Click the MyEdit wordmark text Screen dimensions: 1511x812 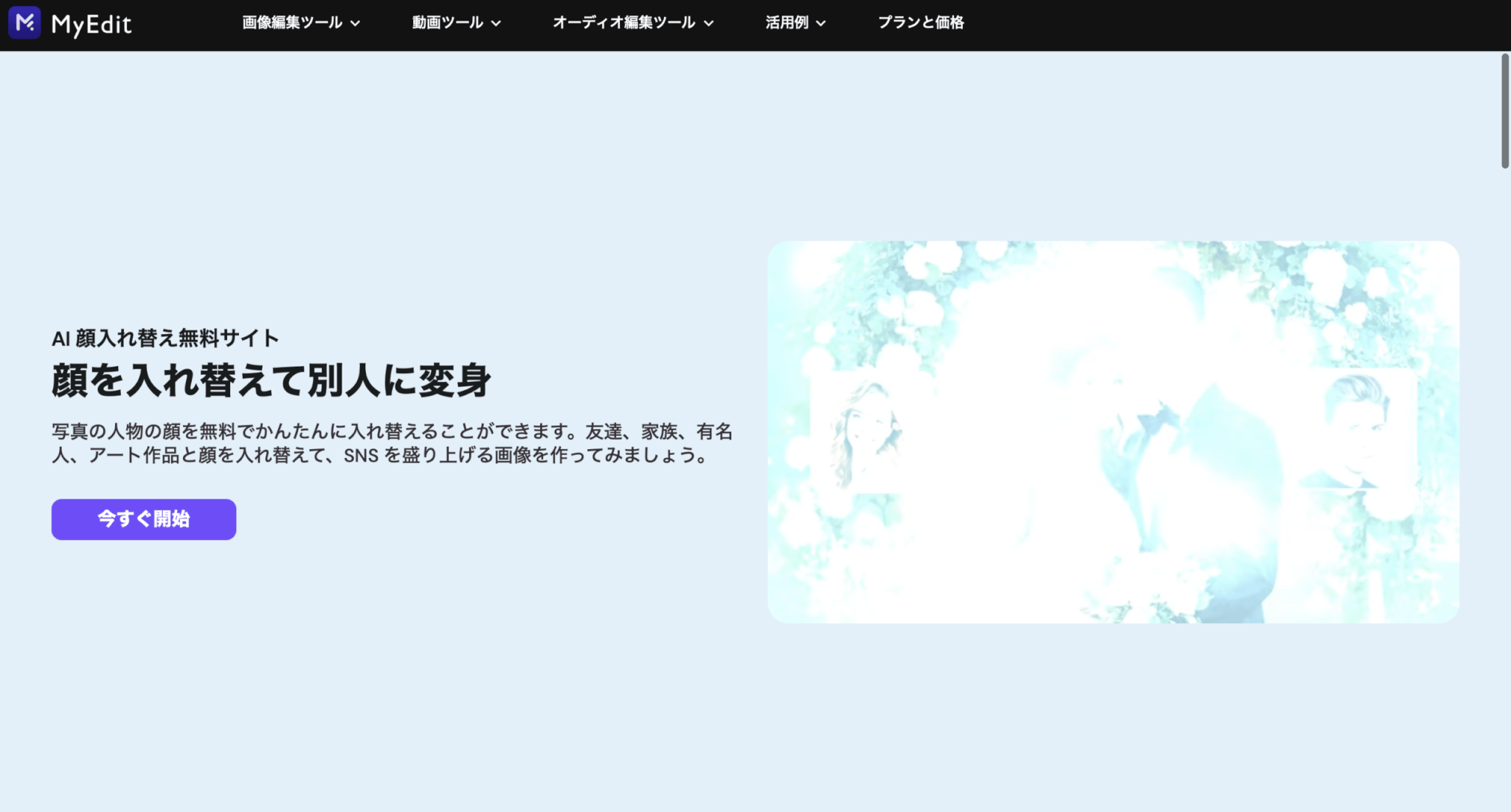tap(91, 24)
